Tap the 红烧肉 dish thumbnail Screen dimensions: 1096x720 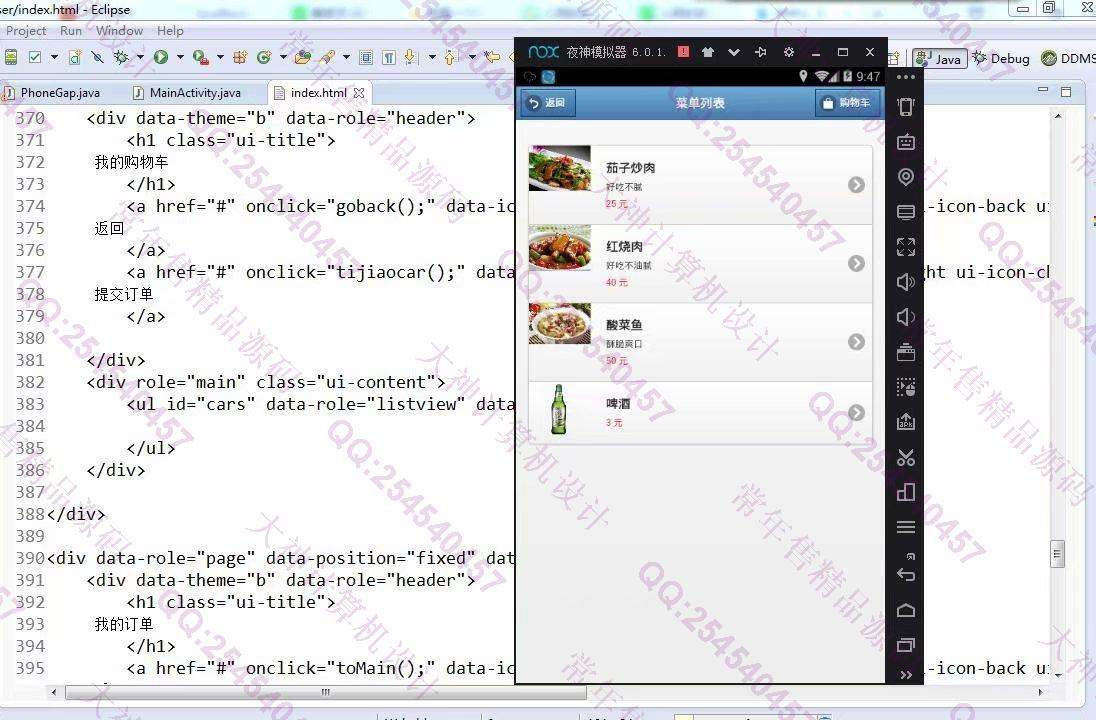[x=559, y=247]
